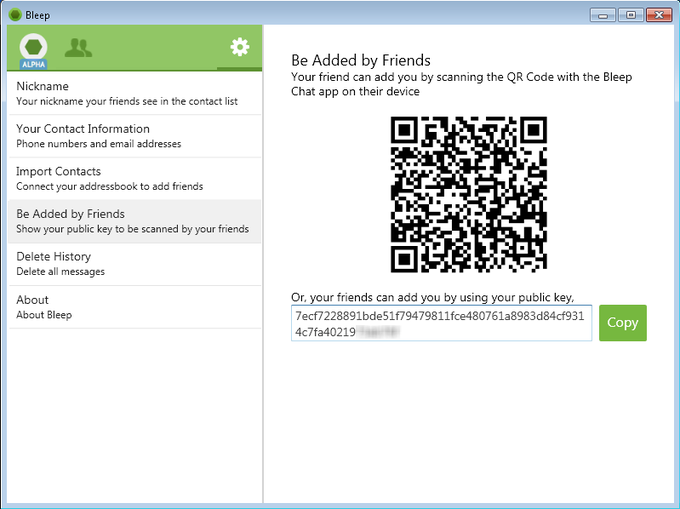Minimize the Bleep window
The image size is (680, 509).
(602, 15)
